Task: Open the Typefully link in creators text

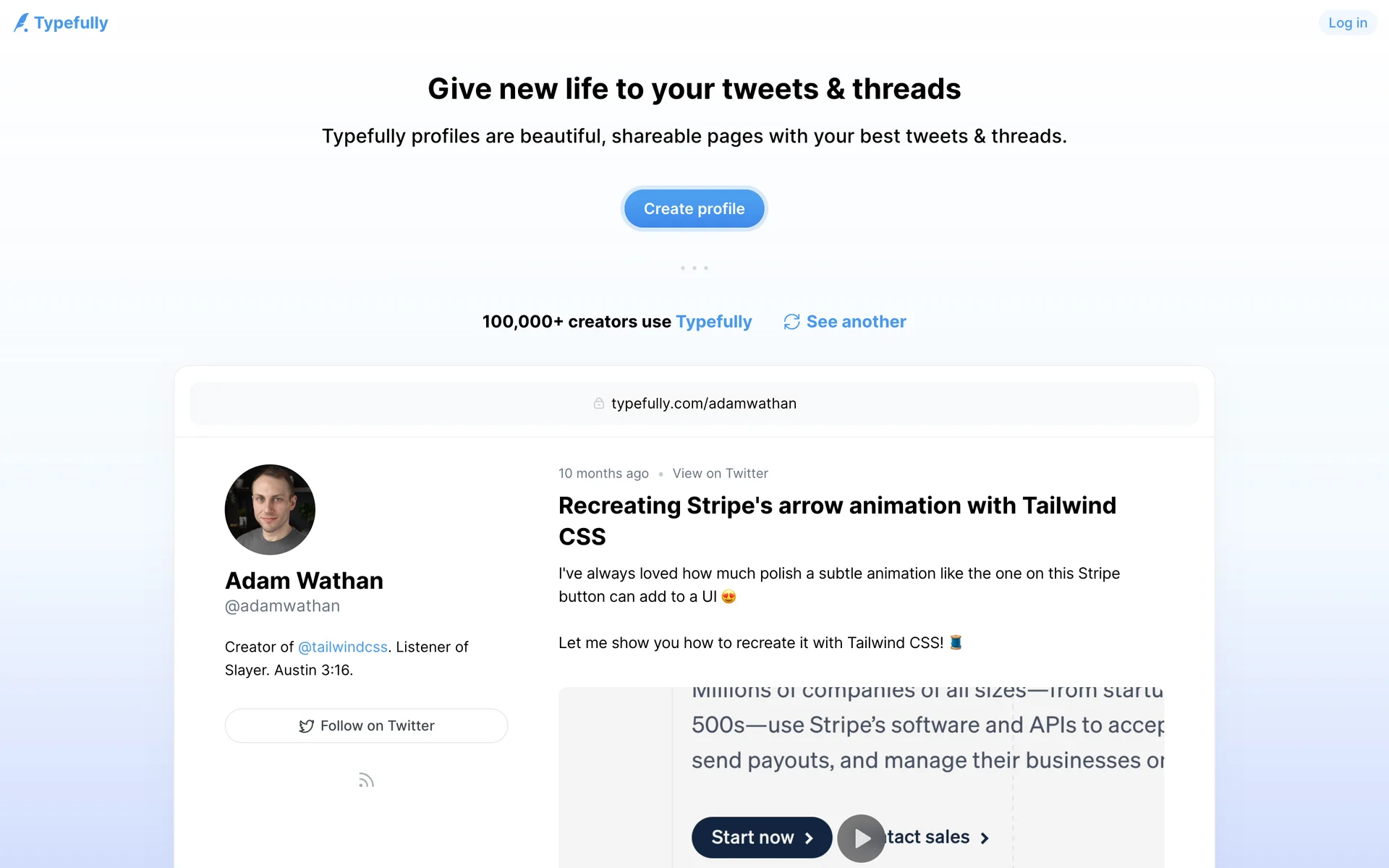Action: click(x=713, y=322)
